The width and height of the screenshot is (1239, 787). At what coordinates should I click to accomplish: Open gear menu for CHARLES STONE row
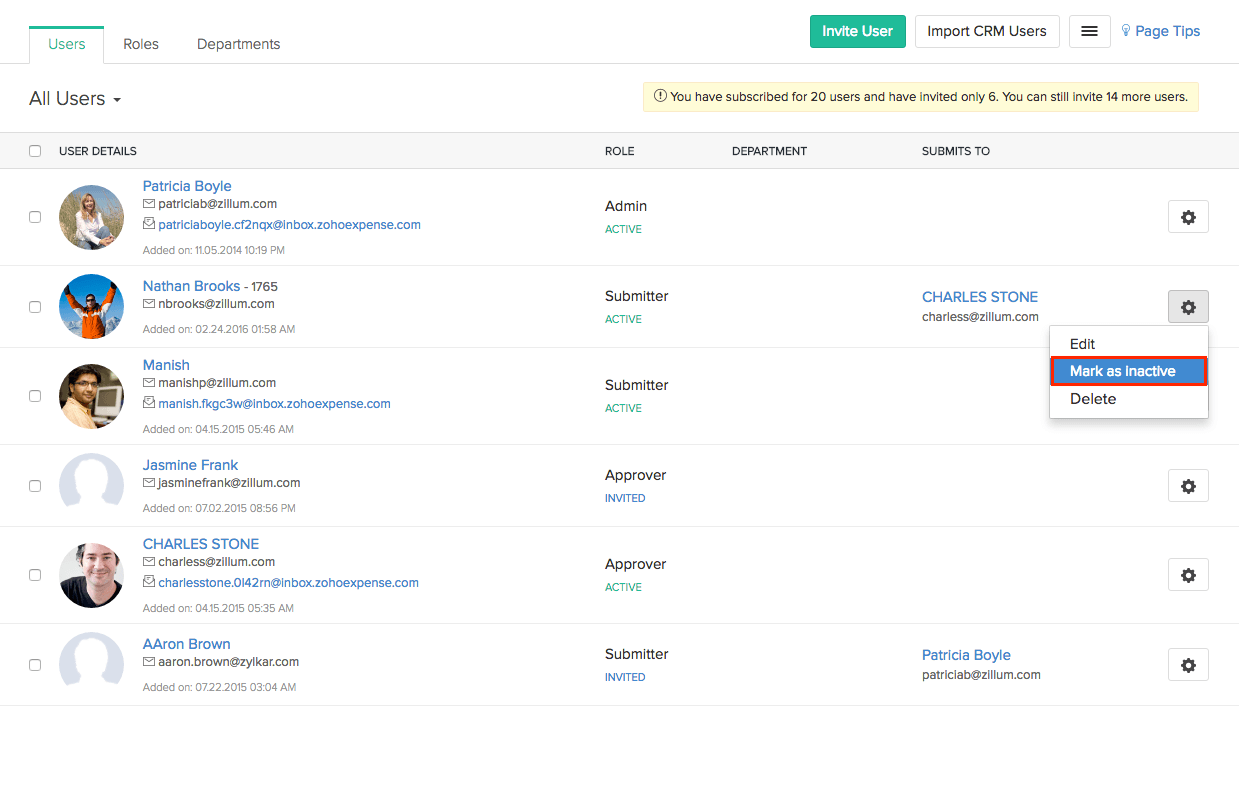click(x=1188, y=575)
